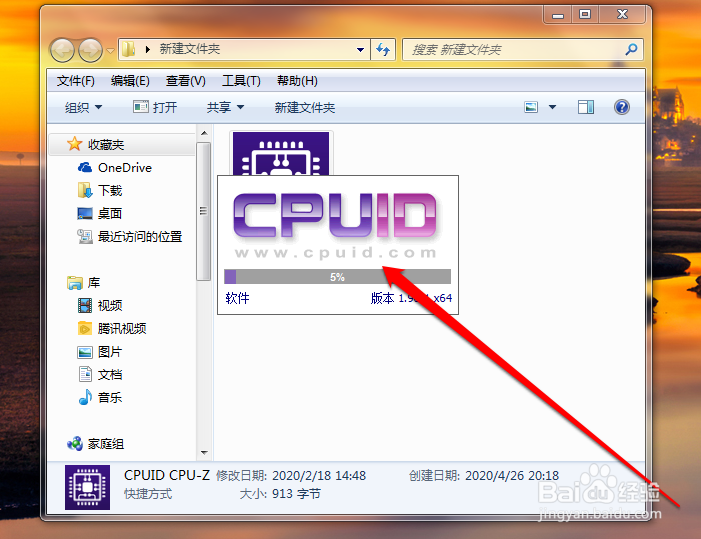The height and width of the screenshot is (539, 701).
Task: Open recent pages dropdown beside Forward arrow
Action: (110, 51)
